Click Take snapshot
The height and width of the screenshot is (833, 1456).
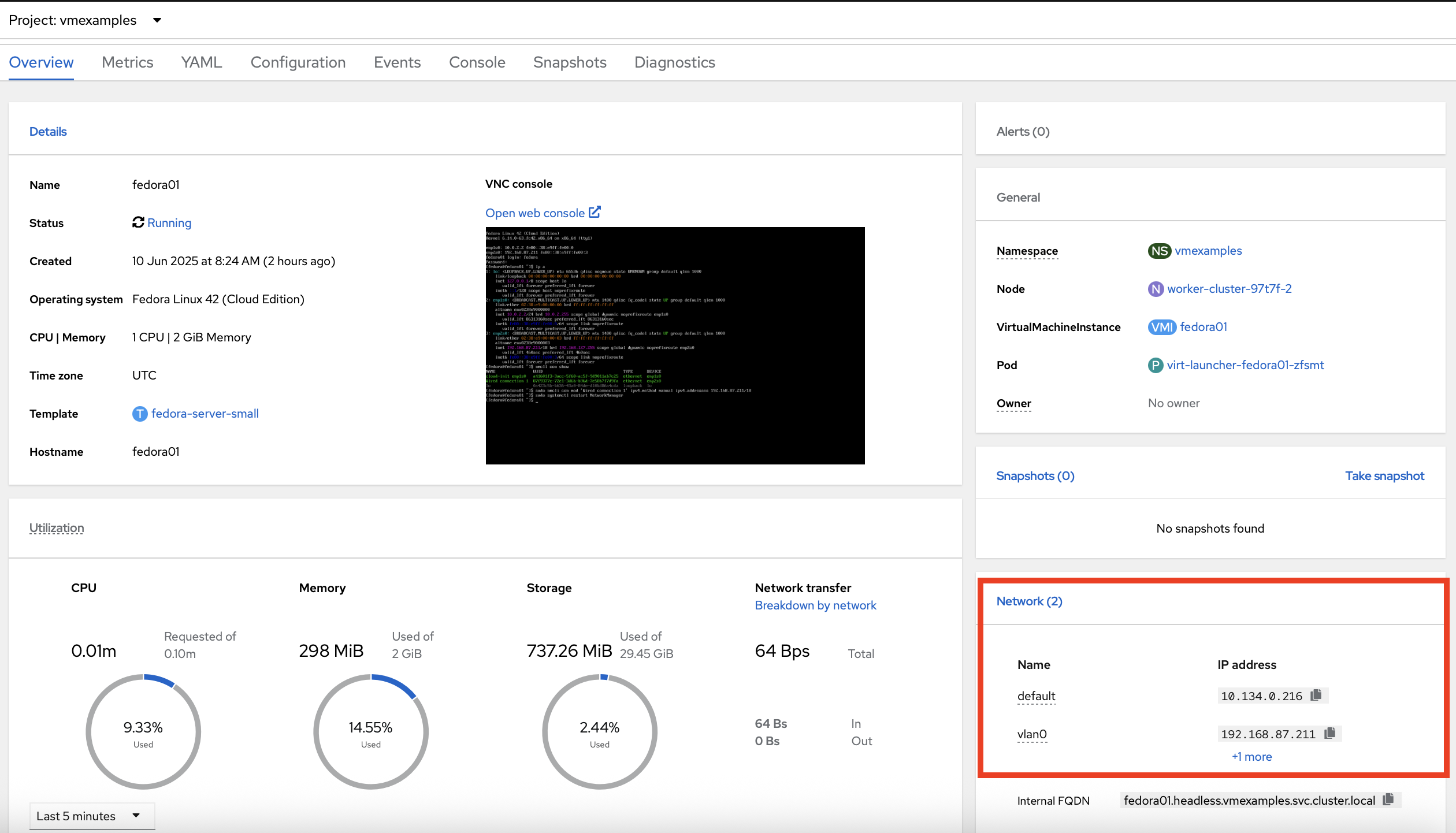tap(1384, 475)
